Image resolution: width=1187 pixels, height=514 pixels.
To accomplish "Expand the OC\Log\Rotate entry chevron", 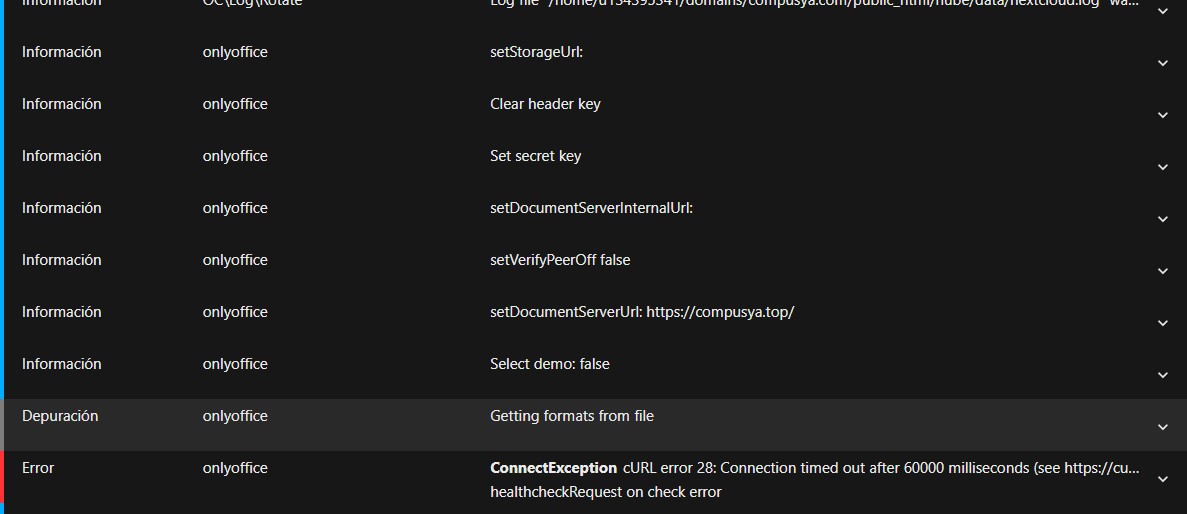I will (x=1162, y=11).
